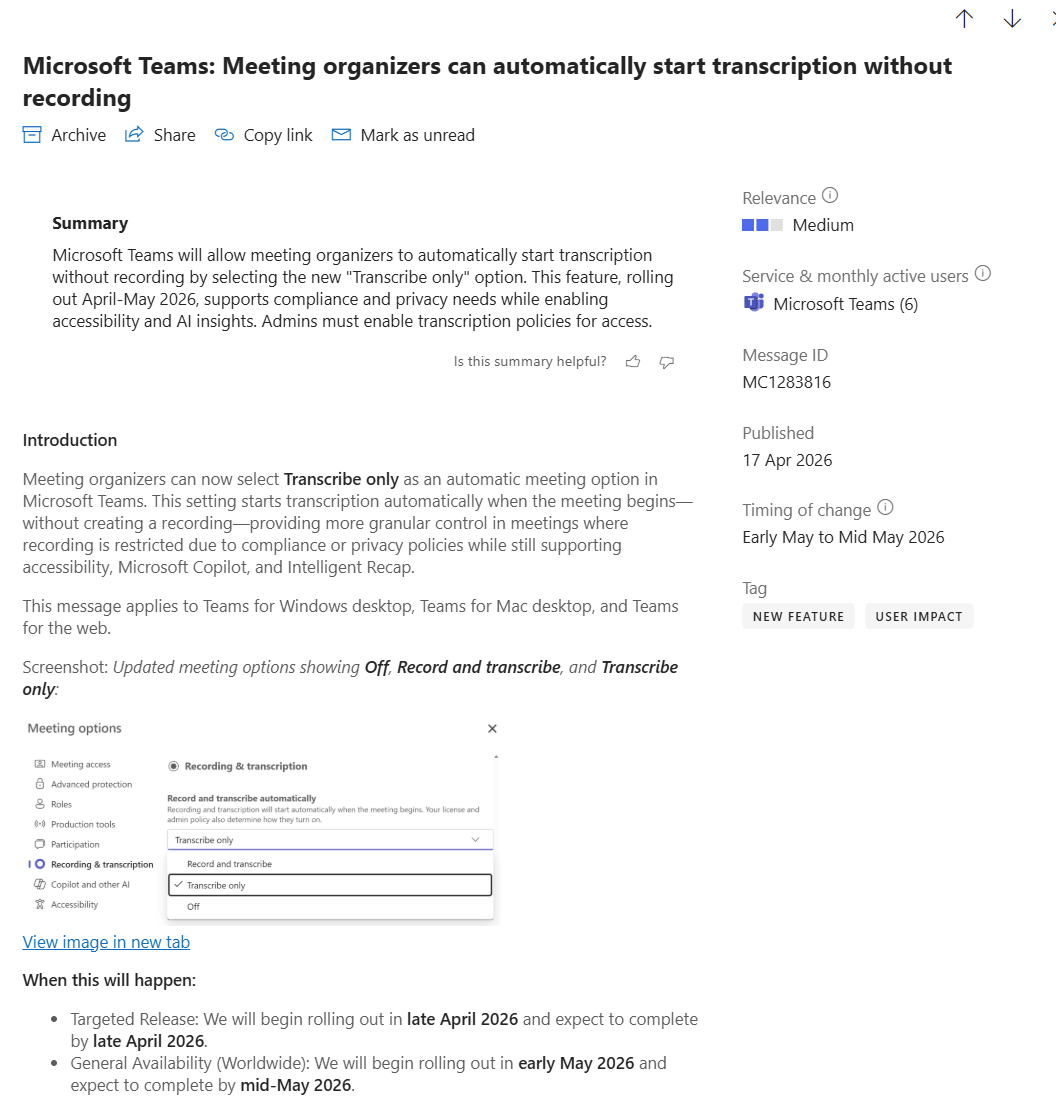Open View image in new tab link

(106, 942)
